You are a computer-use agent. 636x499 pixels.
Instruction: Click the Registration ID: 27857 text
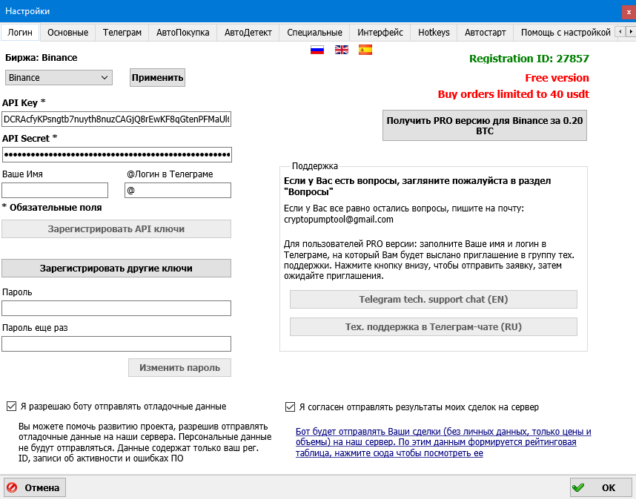(529, 59)
